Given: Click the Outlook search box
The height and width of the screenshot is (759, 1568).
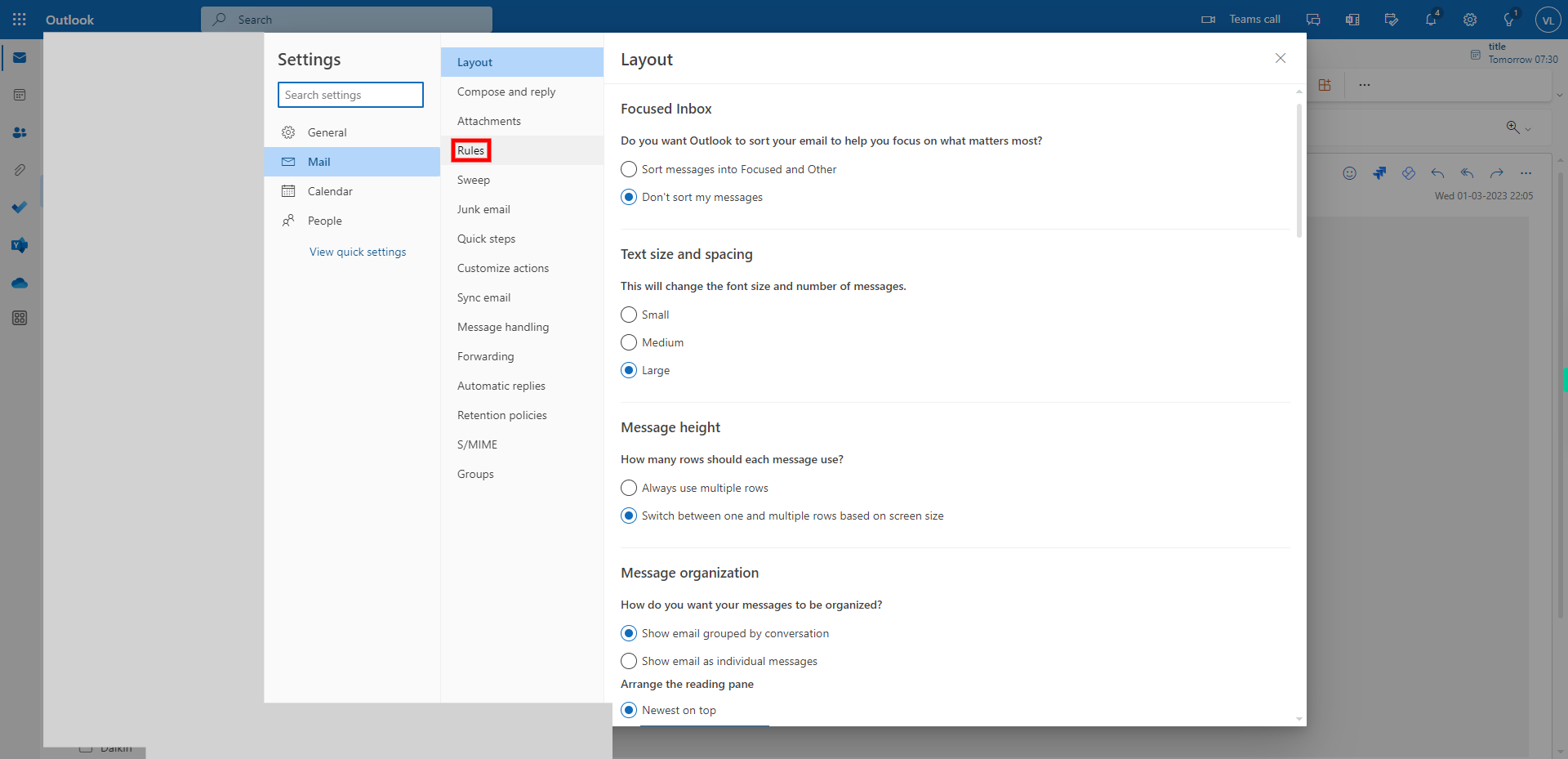Looking at the screenshot, I should click(x=346, y=19).
